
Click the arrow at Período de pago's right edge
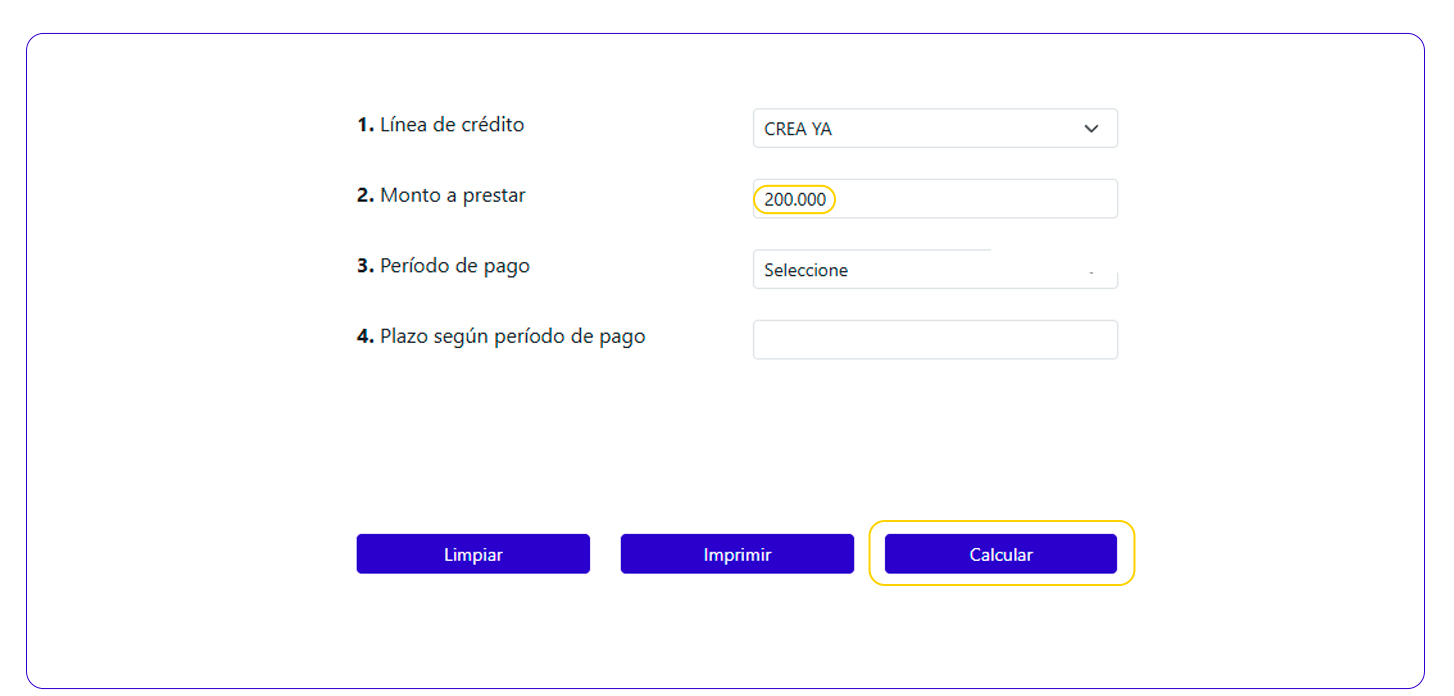pos(1091,271)
